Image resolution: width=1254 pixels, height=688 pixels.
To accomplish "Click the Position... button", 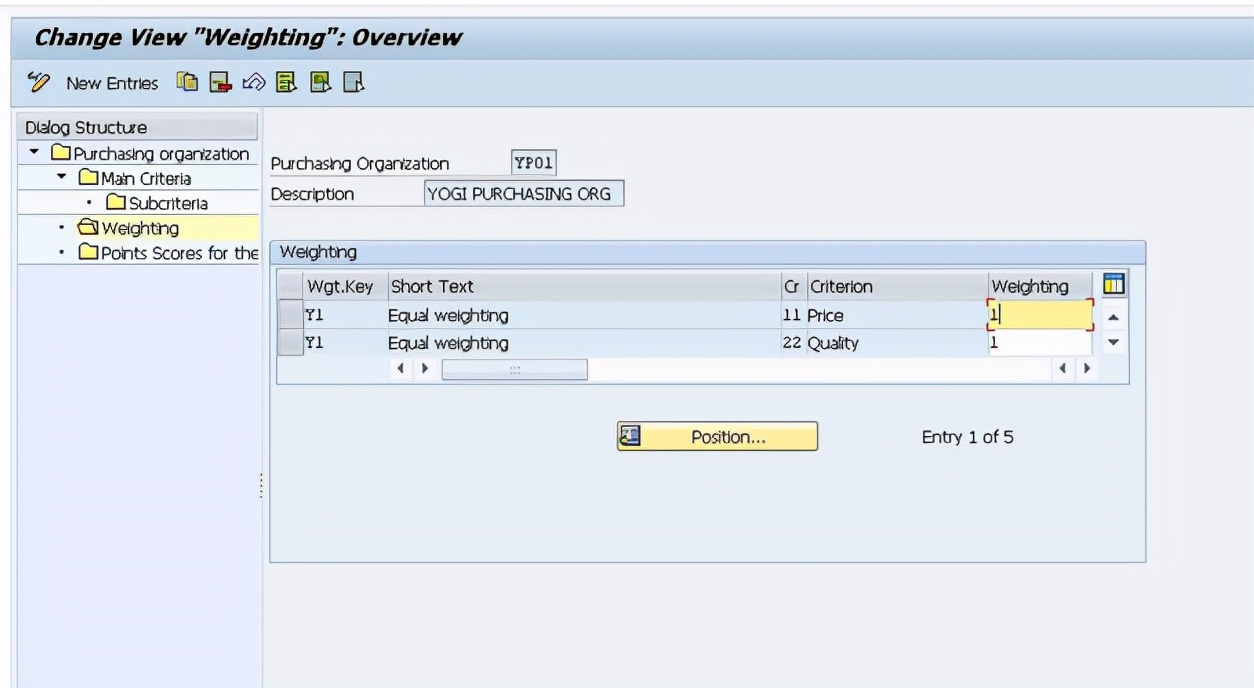I will click(x=717, y=437).
